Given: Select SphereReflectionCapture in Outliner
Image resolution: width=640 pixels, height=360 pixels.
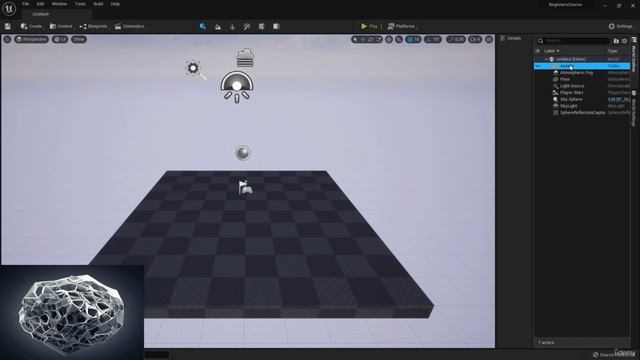Looking at the screenshot, I should (x=582, y=113).
